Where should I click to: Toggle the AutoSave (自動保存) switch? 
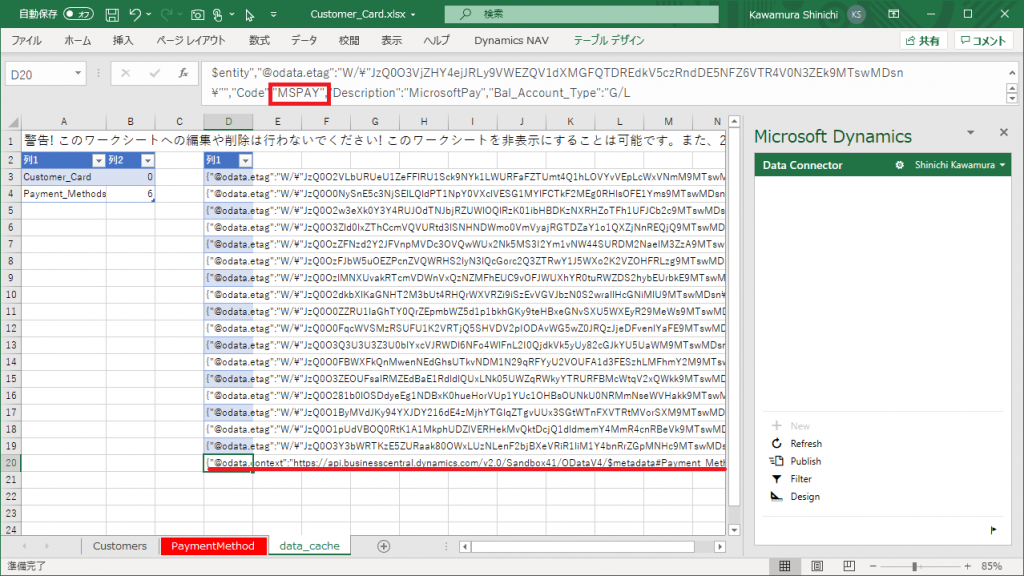click(x=78, y=15)
